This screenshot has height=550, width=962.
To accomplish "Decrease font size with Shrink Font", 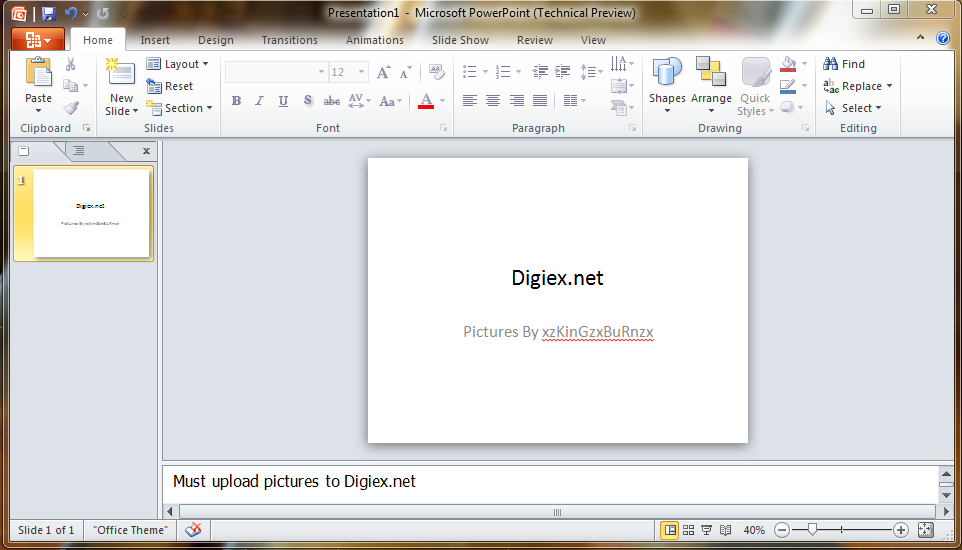I will point(405,72).
